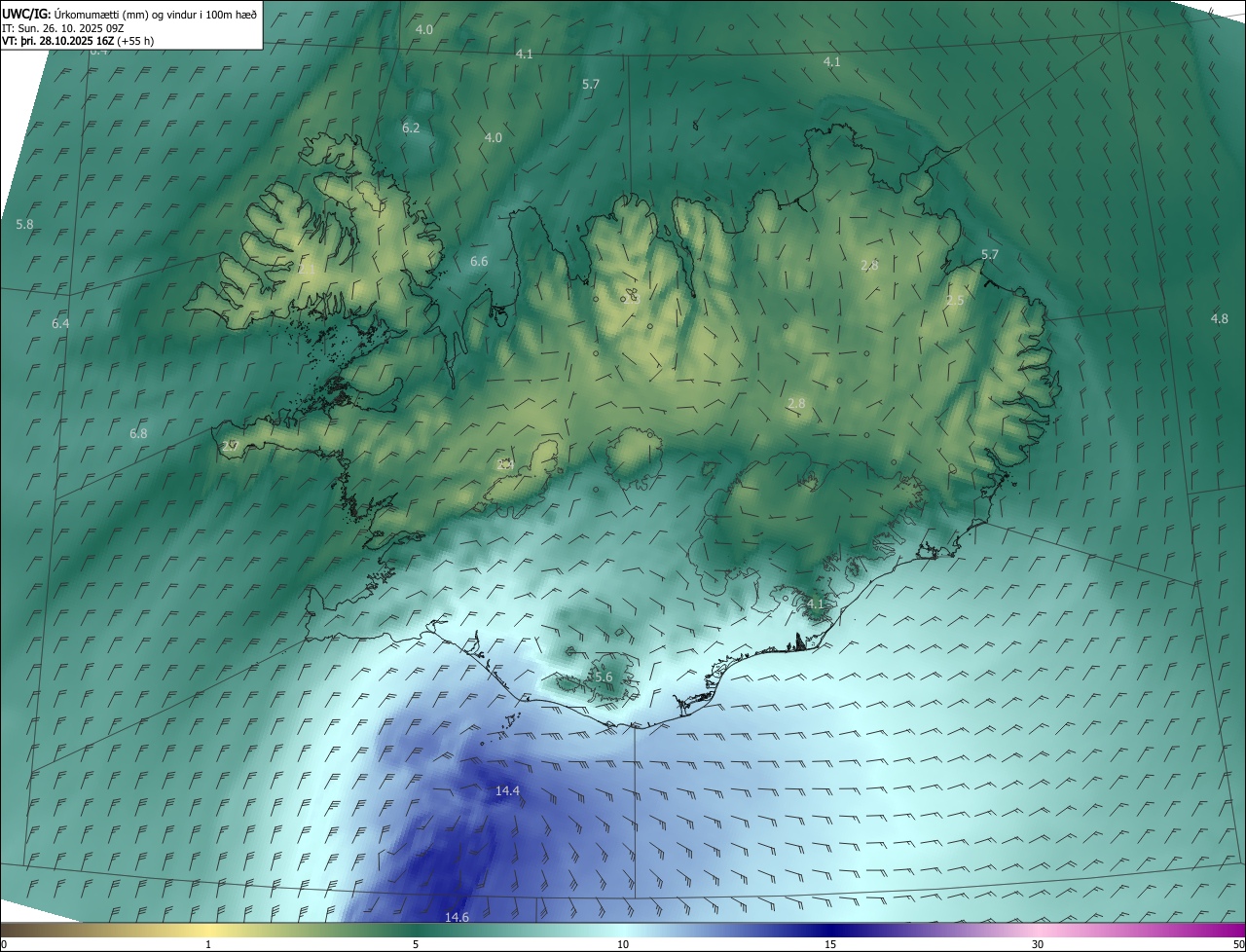
Task: Click the 14.6 value label
Action: click(457, 917)
